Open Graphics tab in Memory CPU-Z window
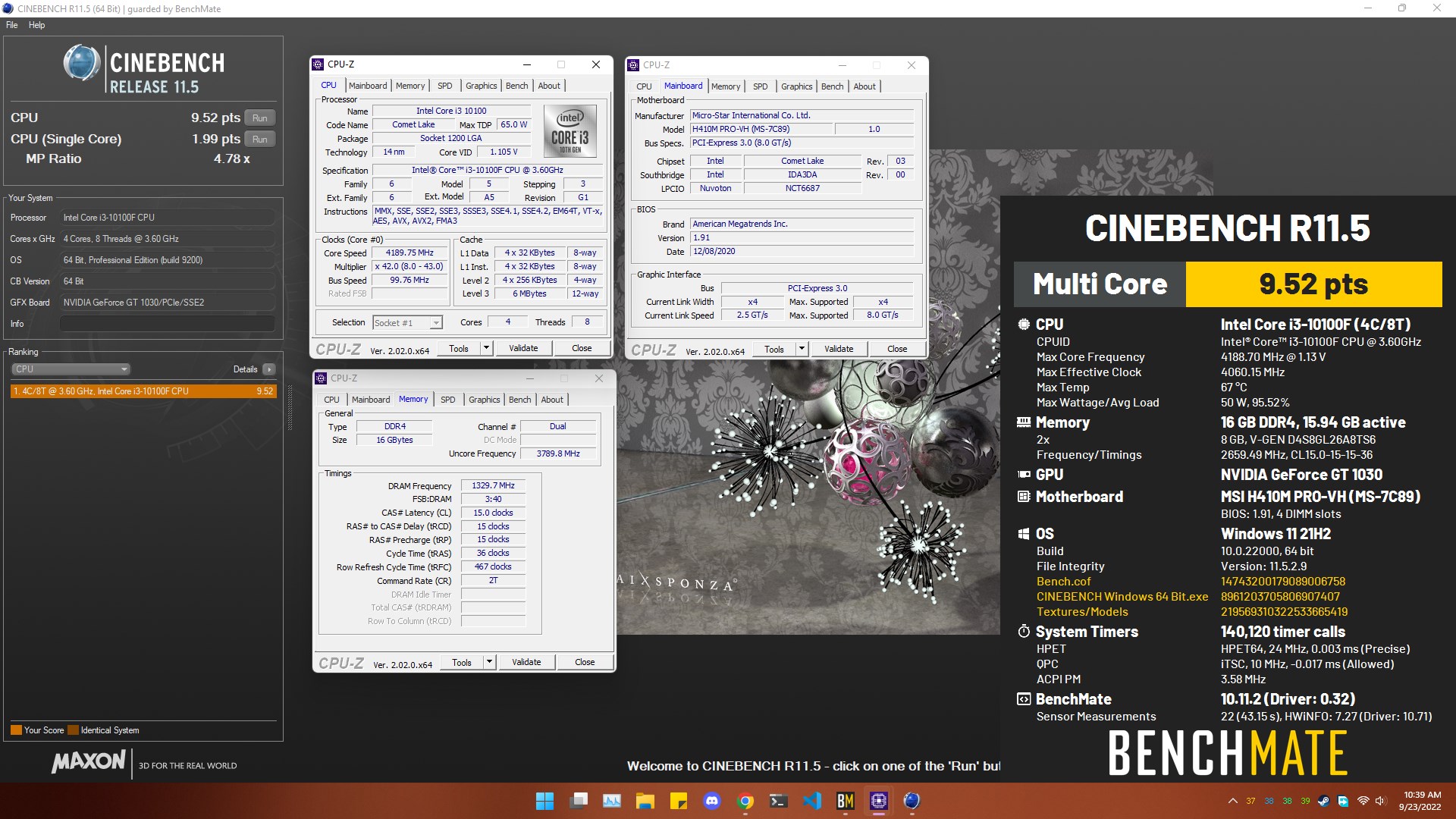The height and width of the screenshot is (819, 1456). click(485, 400)
